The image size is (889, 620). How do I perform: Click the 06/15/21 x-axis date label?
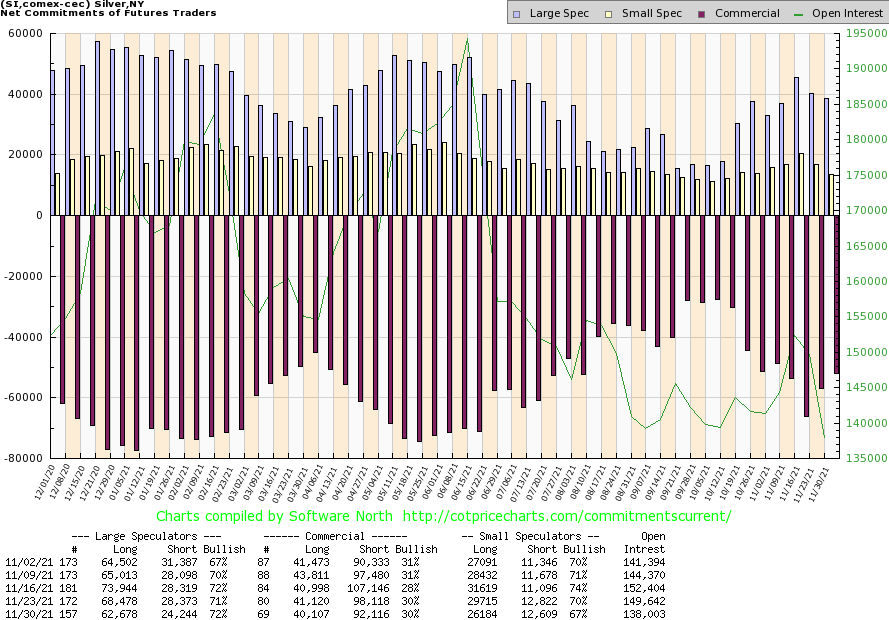[464, 482]
